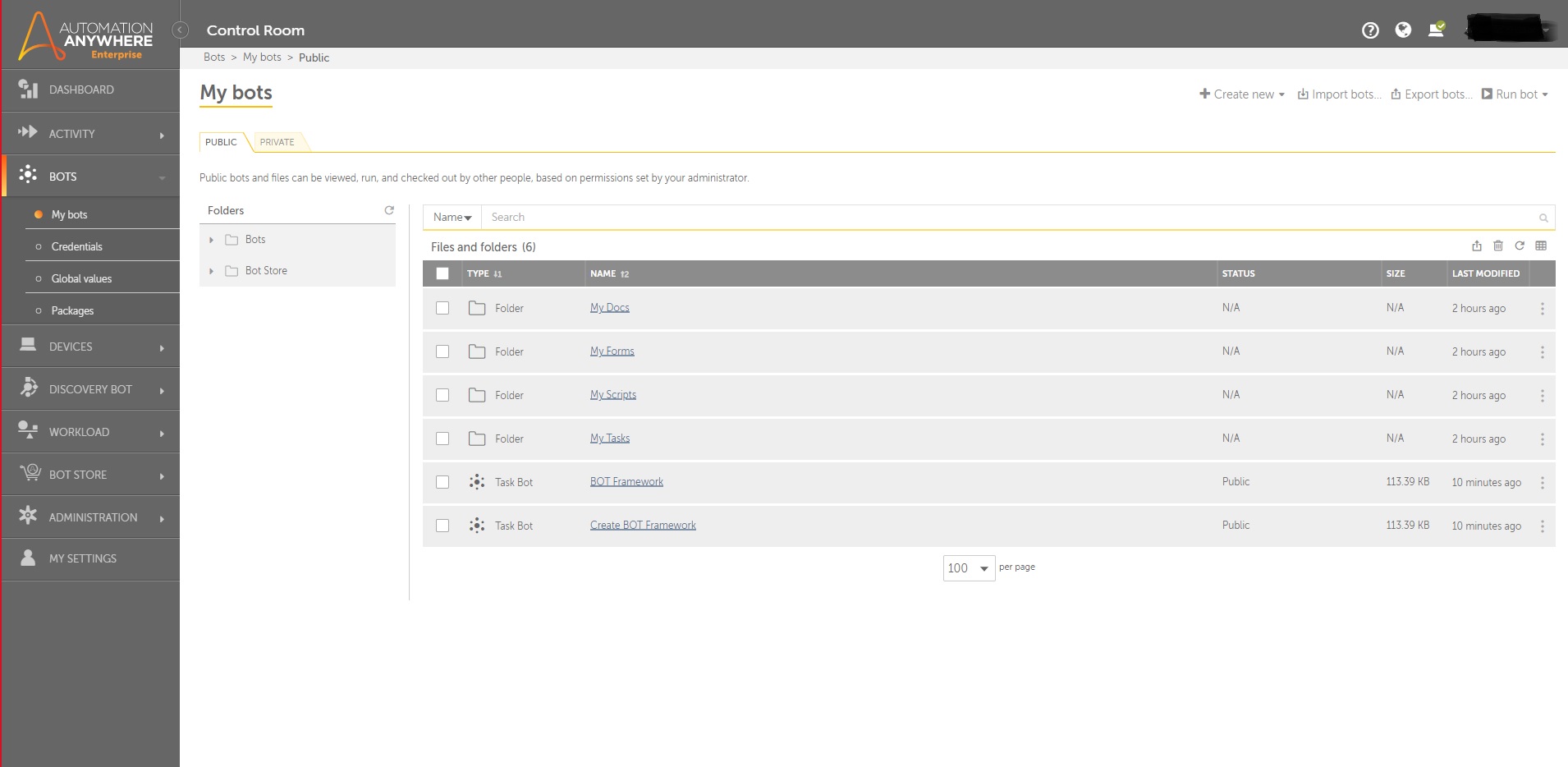
Task: Expand the Bots folder in tree
Action: (x=211, y=240)
